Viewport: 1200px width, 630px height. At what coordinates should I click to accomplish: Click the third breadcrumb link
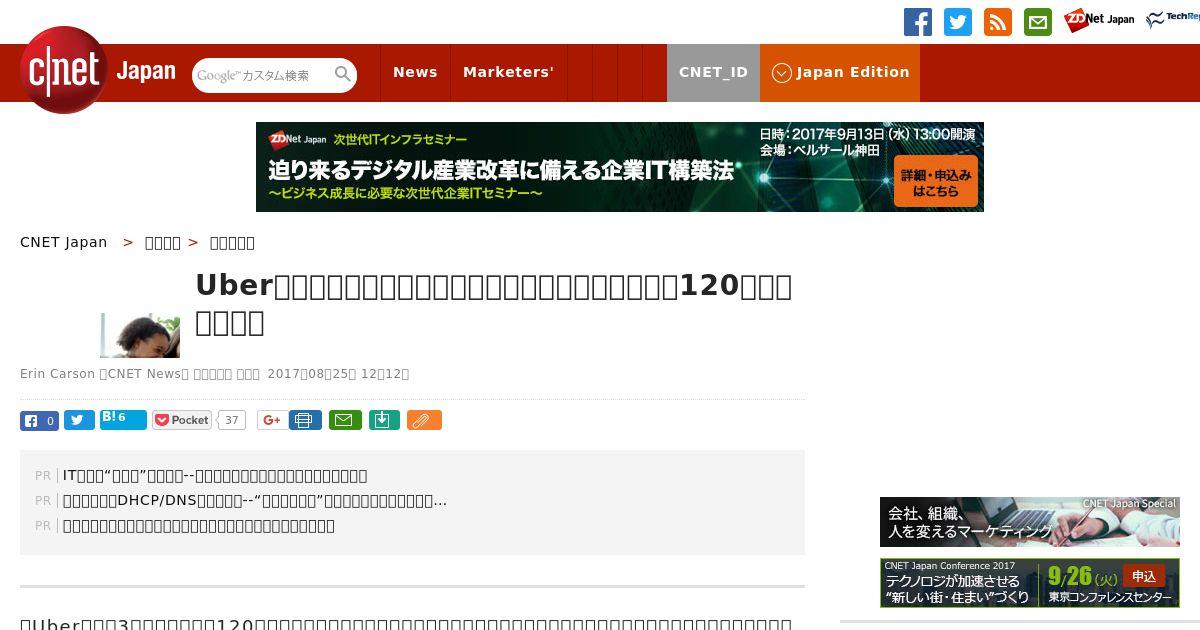[232, 242]
